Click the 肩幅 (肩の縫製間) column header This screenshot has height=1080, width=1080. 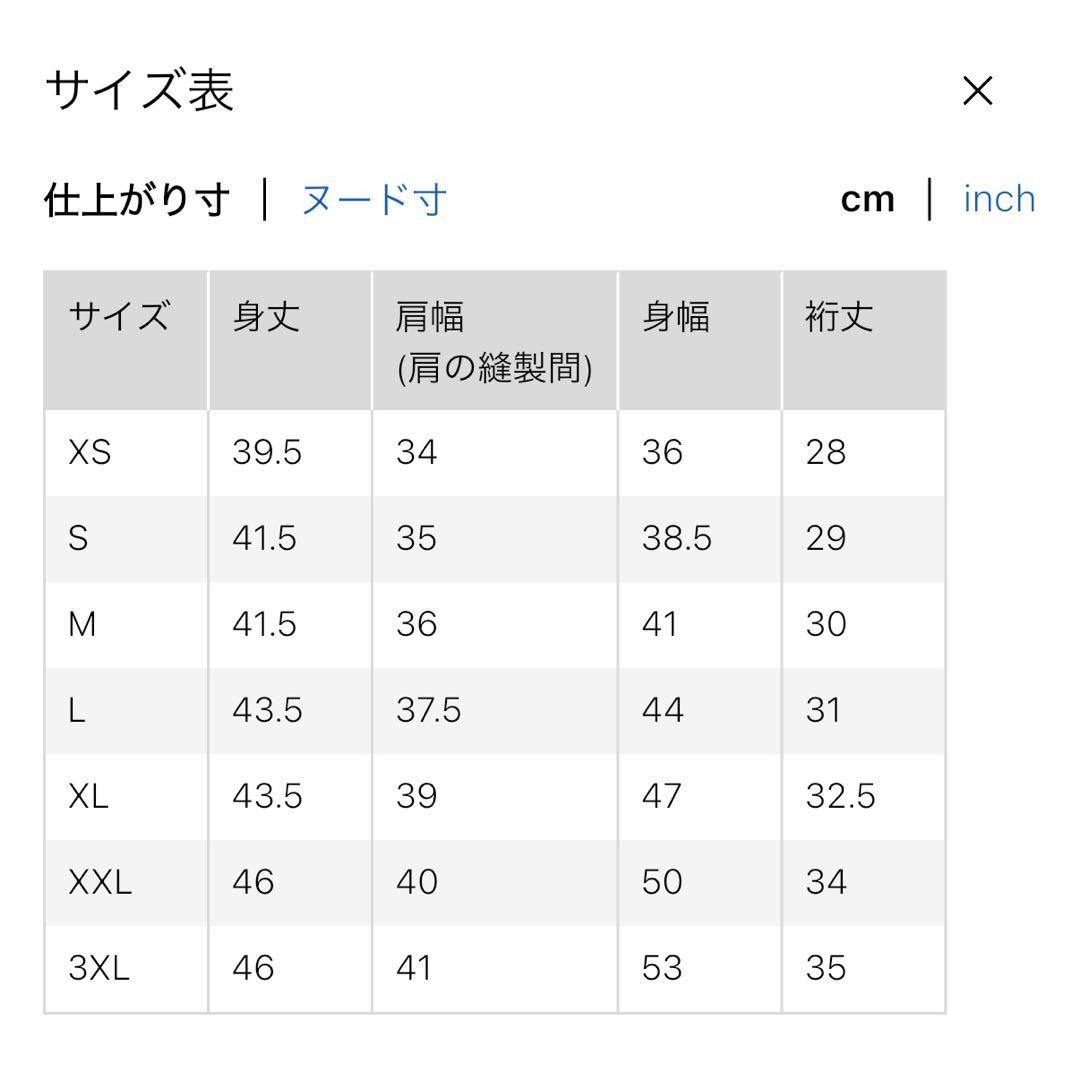point(495,341)
